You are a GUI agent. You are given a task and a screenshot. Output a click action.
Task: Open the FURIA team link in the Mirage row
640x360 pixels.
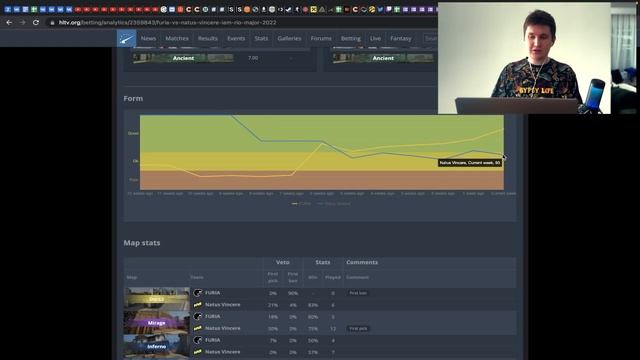tap(212, 316)
